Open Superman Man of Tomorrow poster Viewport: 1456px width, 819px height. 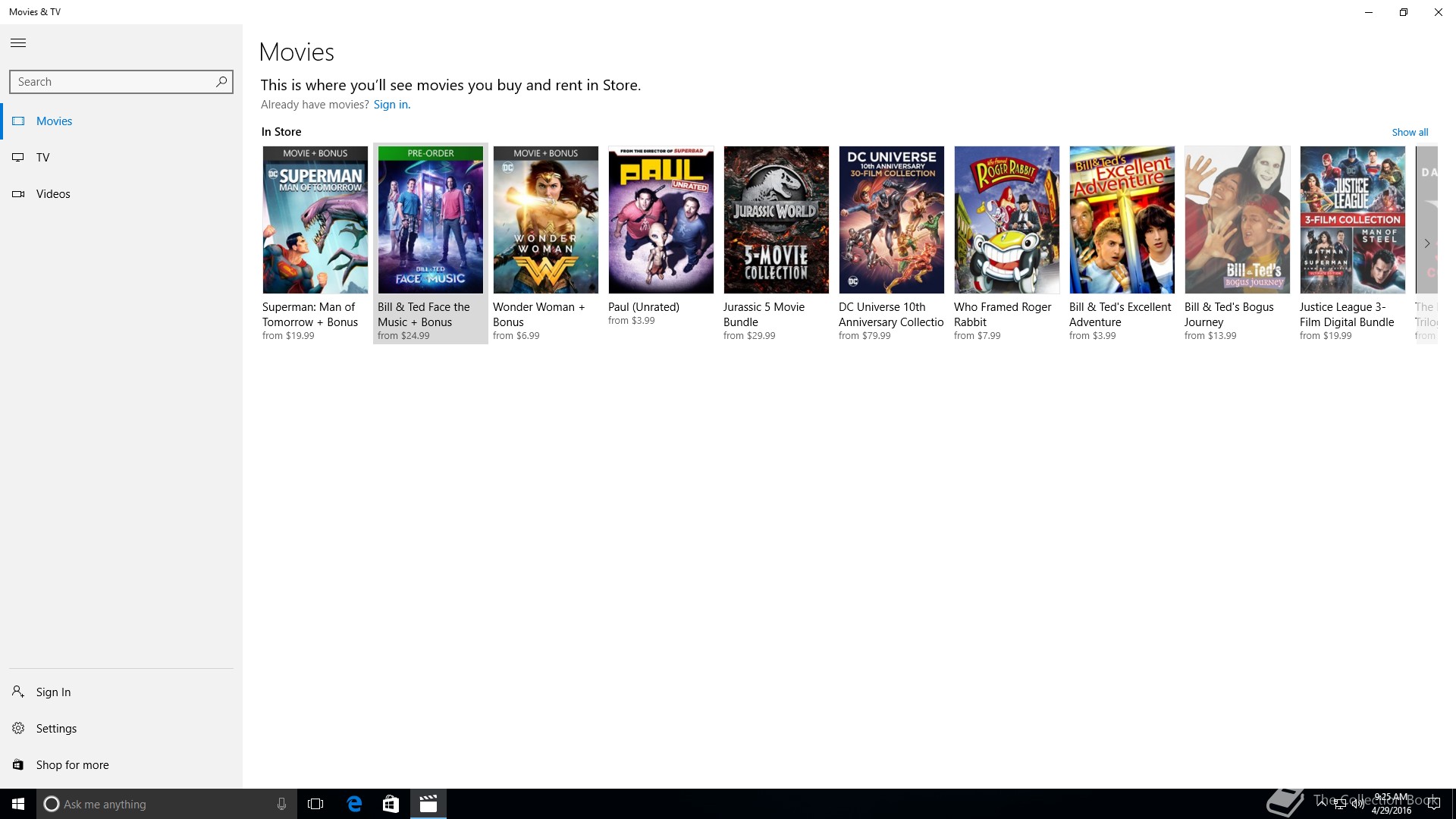(315, 220)
